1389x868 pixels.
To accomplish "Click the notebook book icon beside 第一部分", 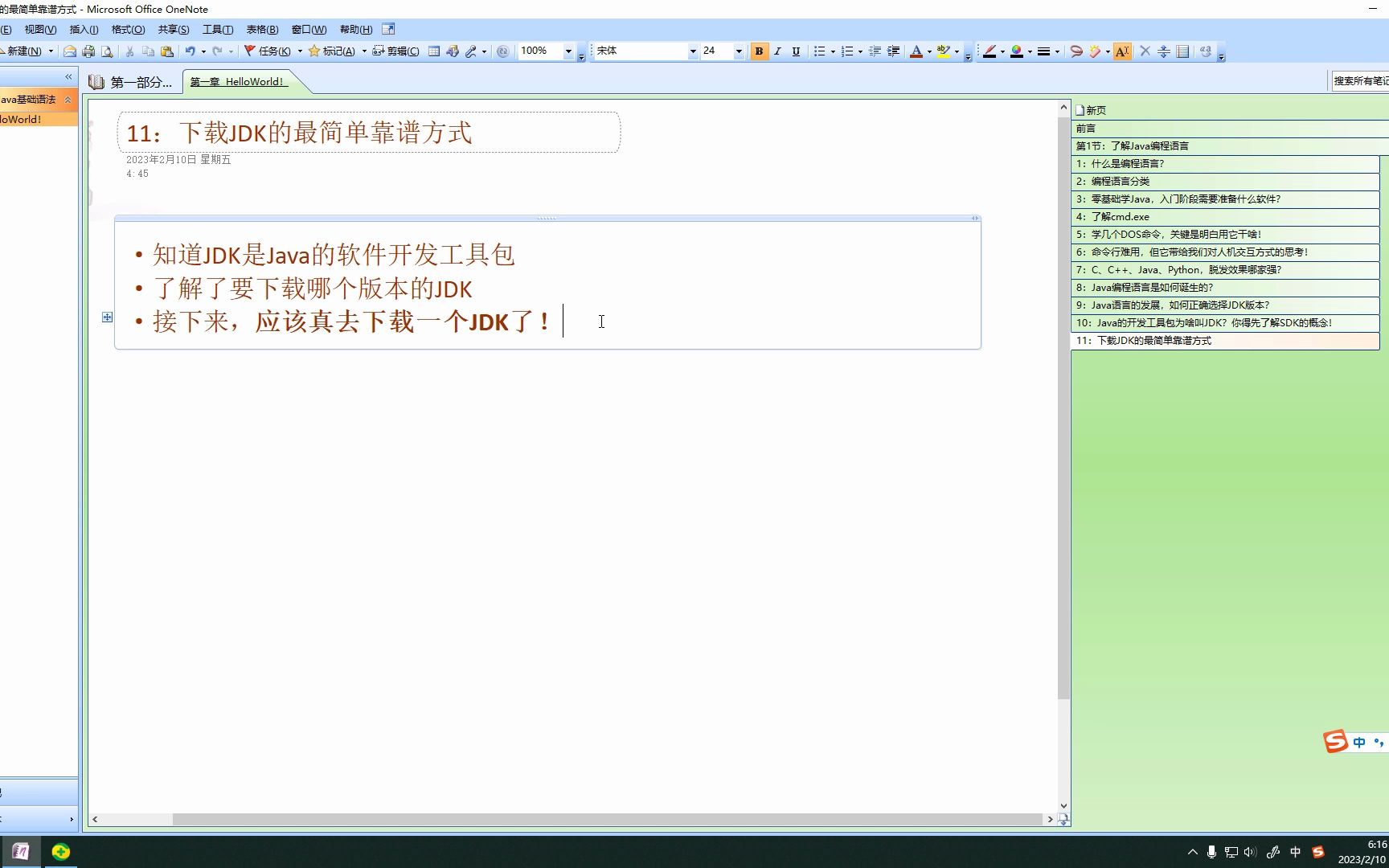I will (96, 82).
